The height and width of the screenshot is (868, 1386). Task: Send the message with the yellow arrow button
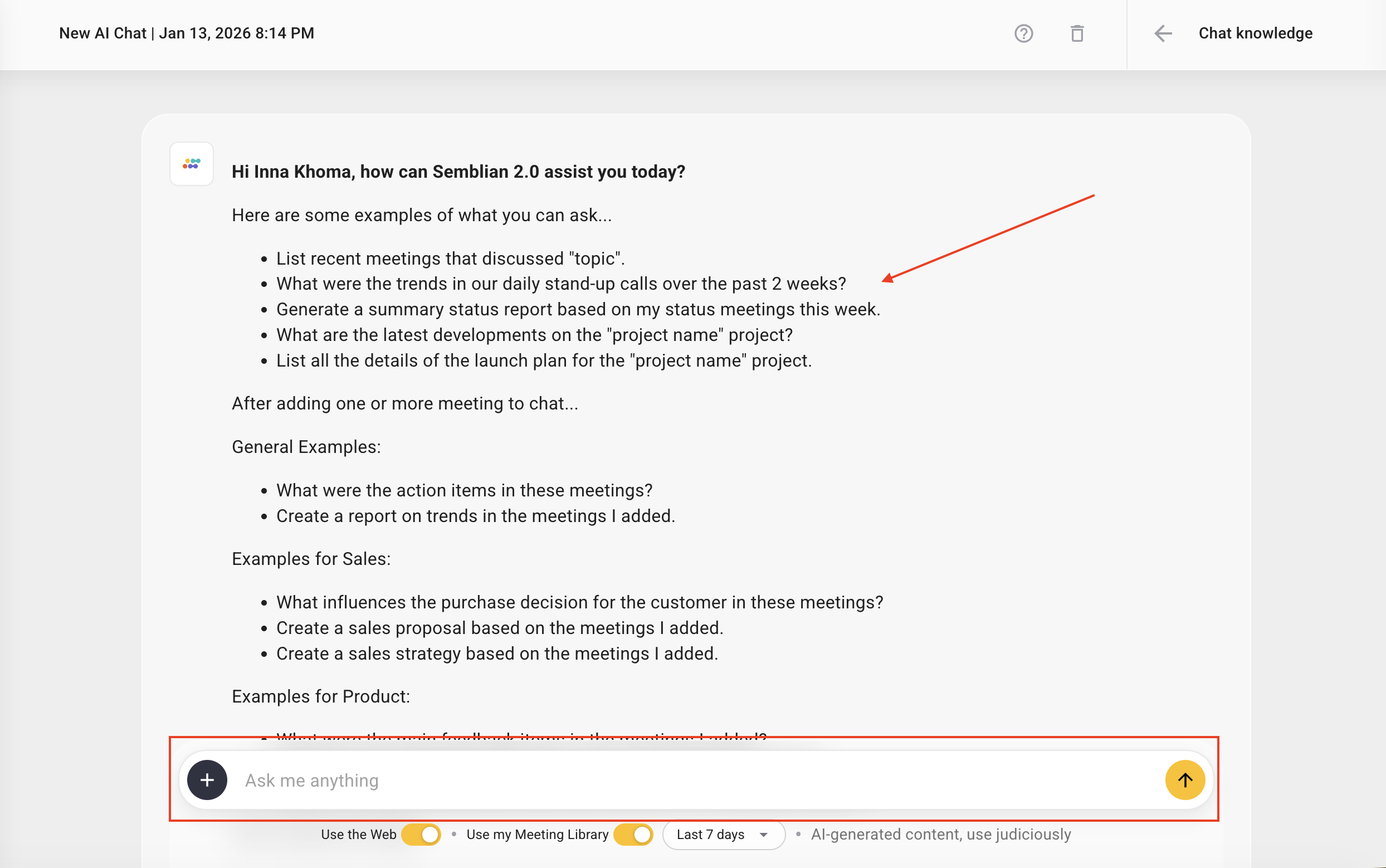pyautogui.click(x=1184, y=779)
